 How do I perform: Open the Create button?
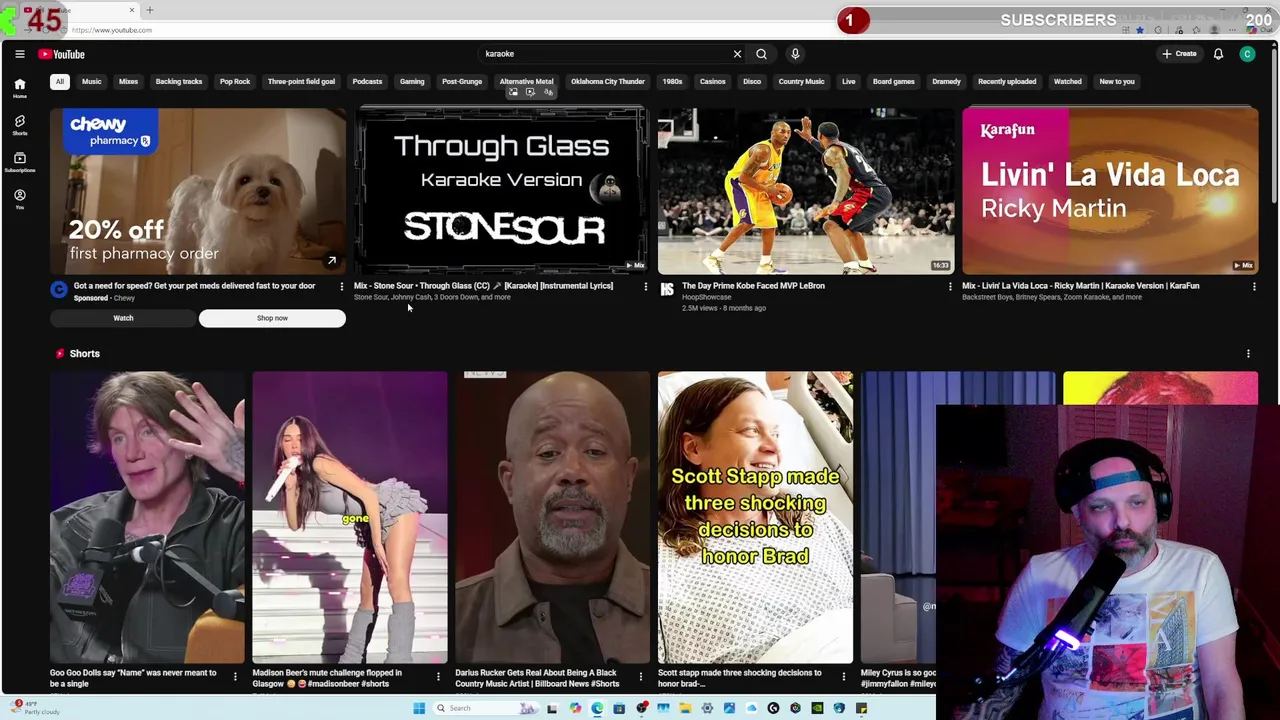pos(1179,54)
